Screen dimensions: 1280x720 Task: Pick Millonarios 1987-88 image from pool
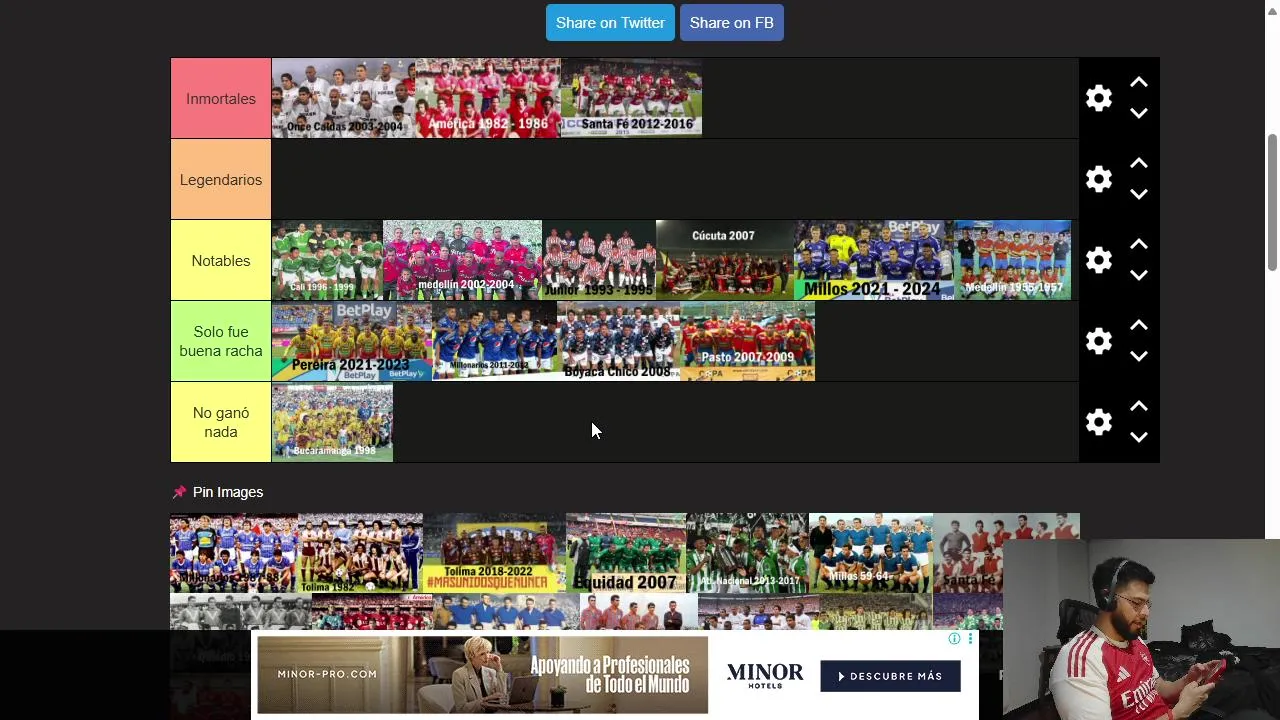click(x=233, y=553)
